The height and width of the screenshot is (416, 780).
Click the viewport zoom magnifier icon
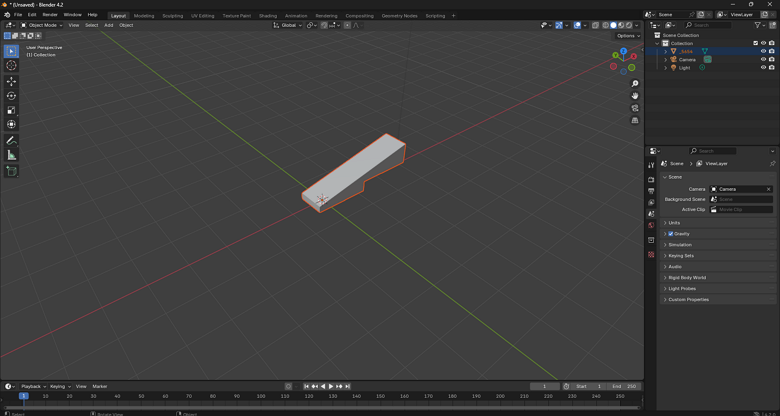(635, 84)
